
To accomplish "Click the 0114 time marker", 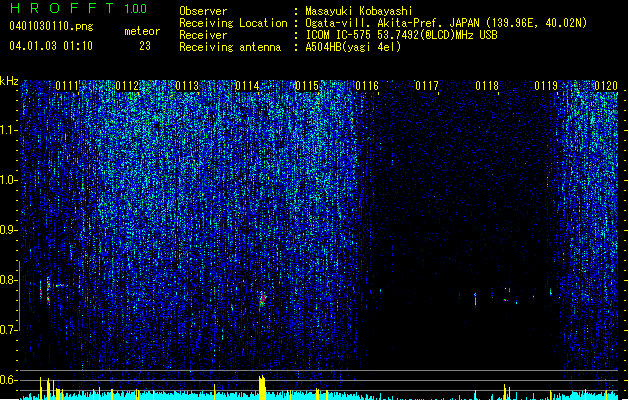I will pyautogui.click(x=247, y=86).
